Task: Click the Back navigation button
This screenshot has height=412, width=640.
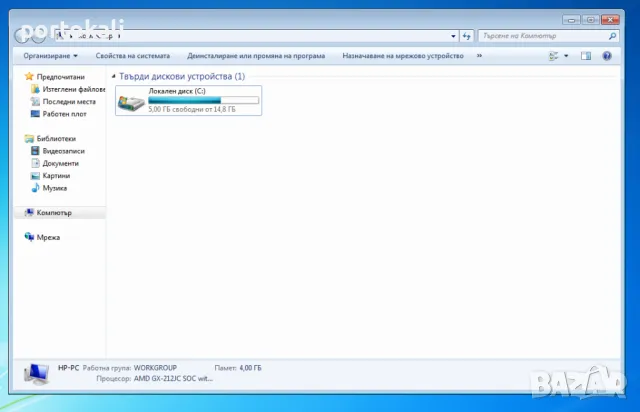Action: click(x=22, y=36)
